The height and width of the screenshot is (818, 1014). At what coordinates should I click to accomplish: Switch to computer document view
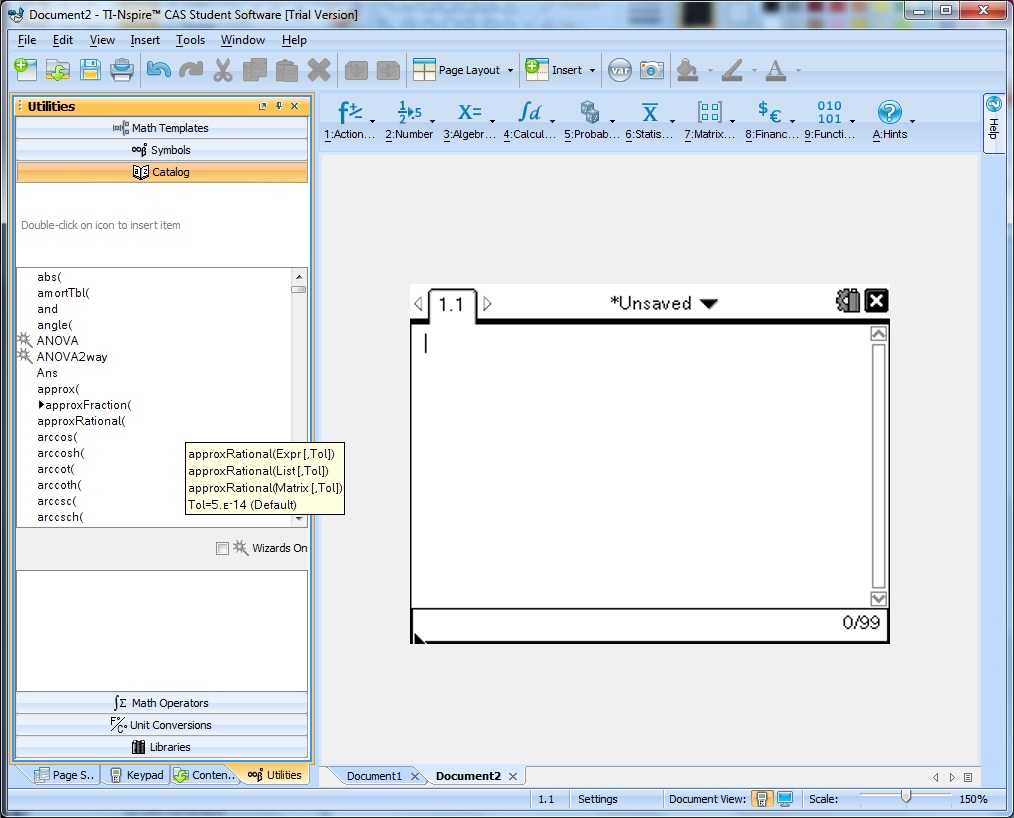[785, 799]
